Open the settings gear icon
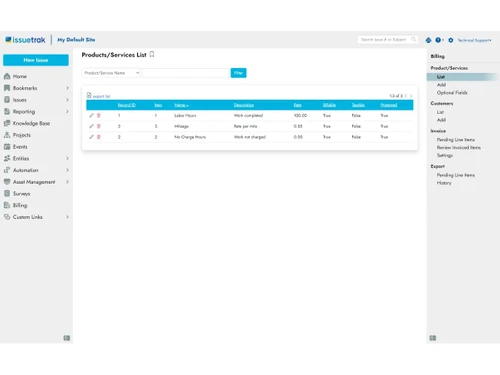500x375 pixels. 451,40
